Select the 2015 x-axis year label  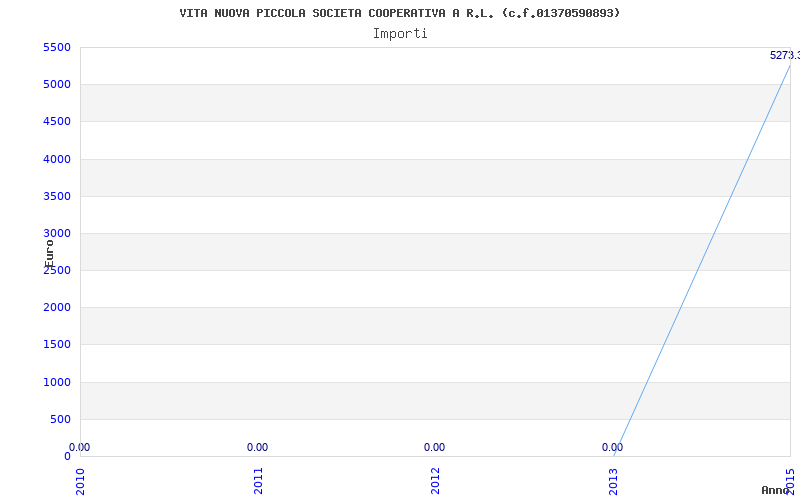pyautogui.click(x=790, y=481)
